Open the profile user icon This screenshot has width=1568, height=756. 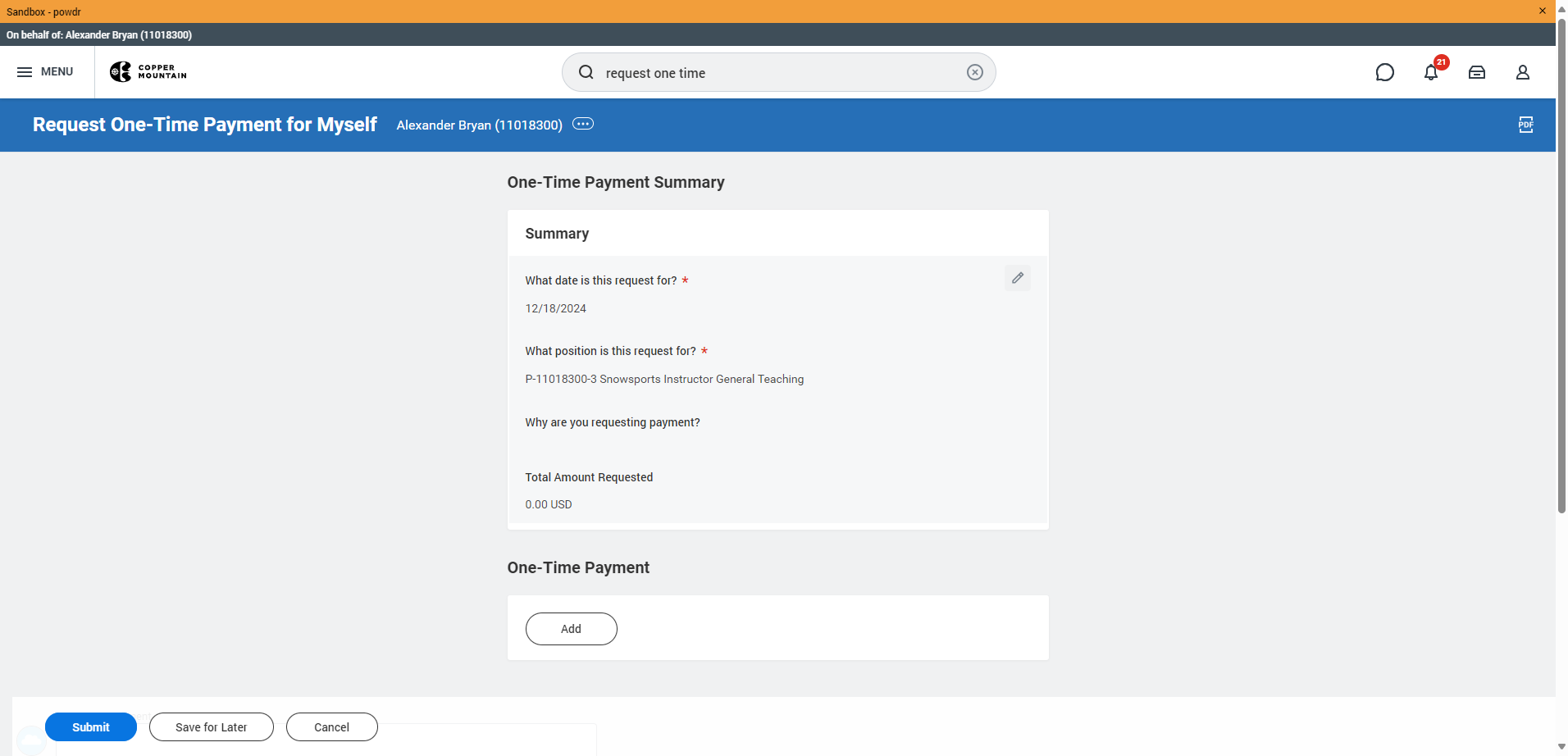(1523, 72)
